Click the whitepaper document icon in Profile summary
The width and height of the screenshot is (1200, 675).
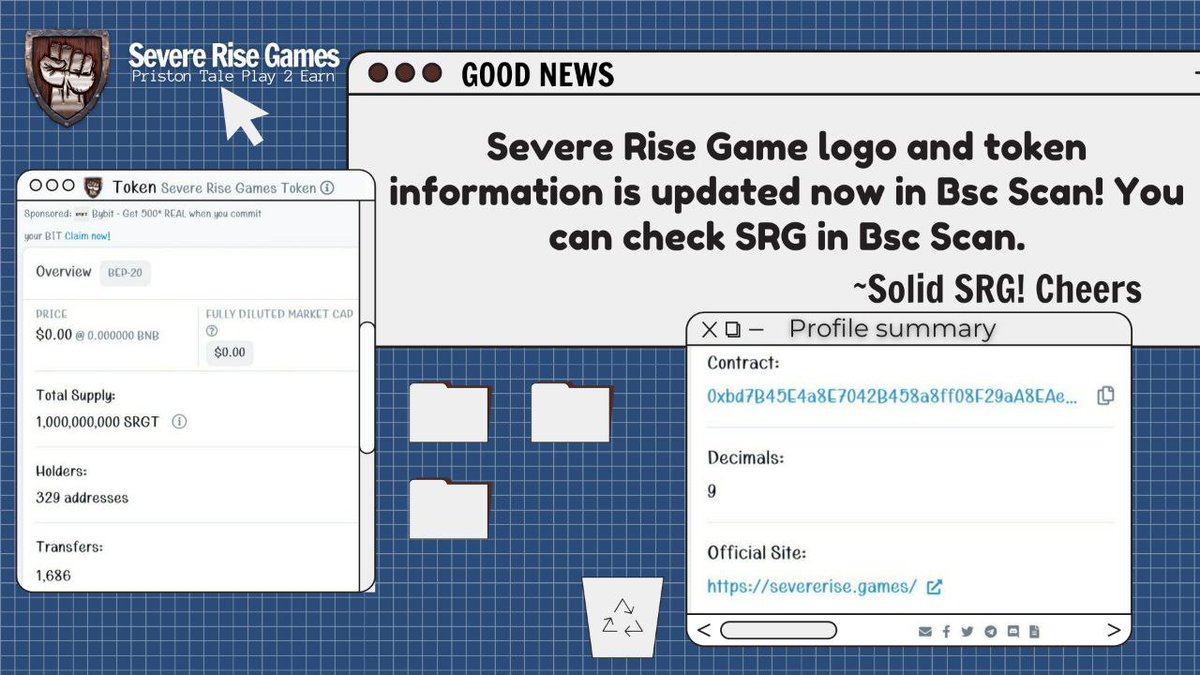pos(1034,631)
